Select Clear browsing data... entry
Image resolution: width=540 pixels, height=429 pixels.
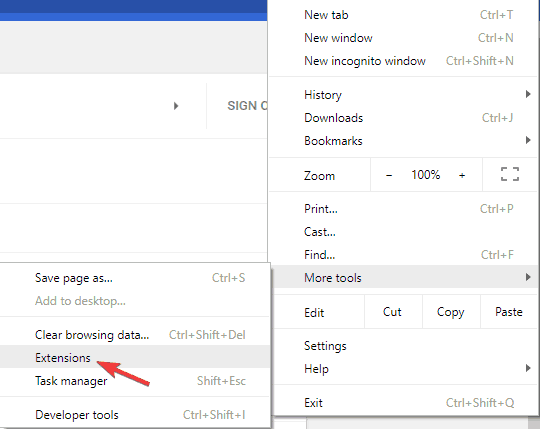134,335
